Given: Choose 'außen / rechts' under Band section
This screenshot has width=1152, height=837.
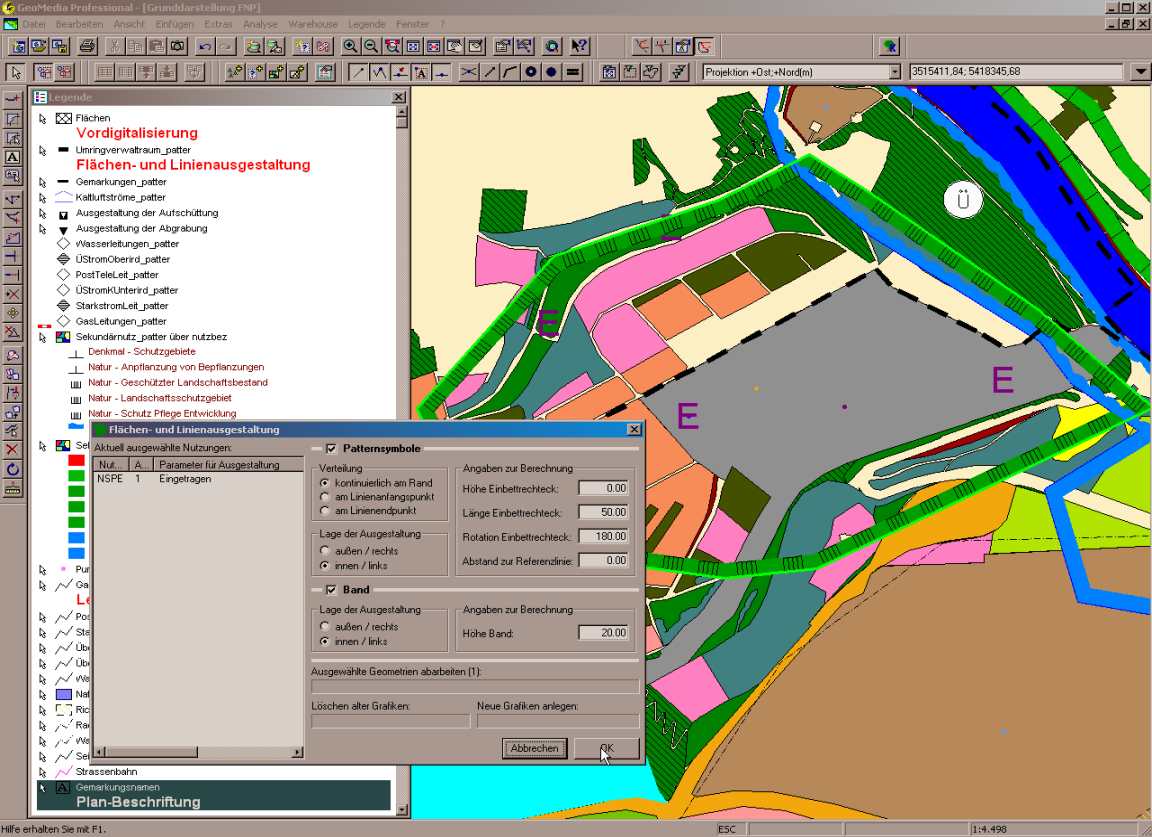Looking at the screenshot, I should pyautogui.click(x=325, y=626).
